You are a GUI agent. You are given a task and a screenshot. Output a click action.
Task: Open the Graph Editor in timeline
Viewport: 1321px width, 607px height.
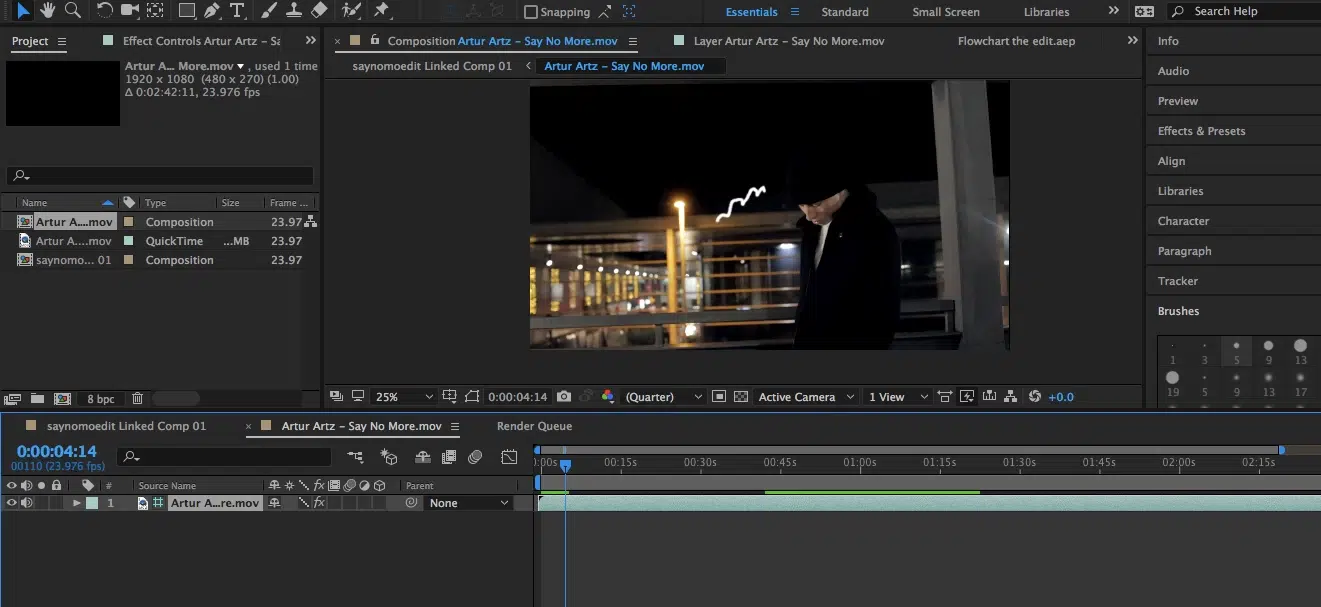[x=509, y=457]
